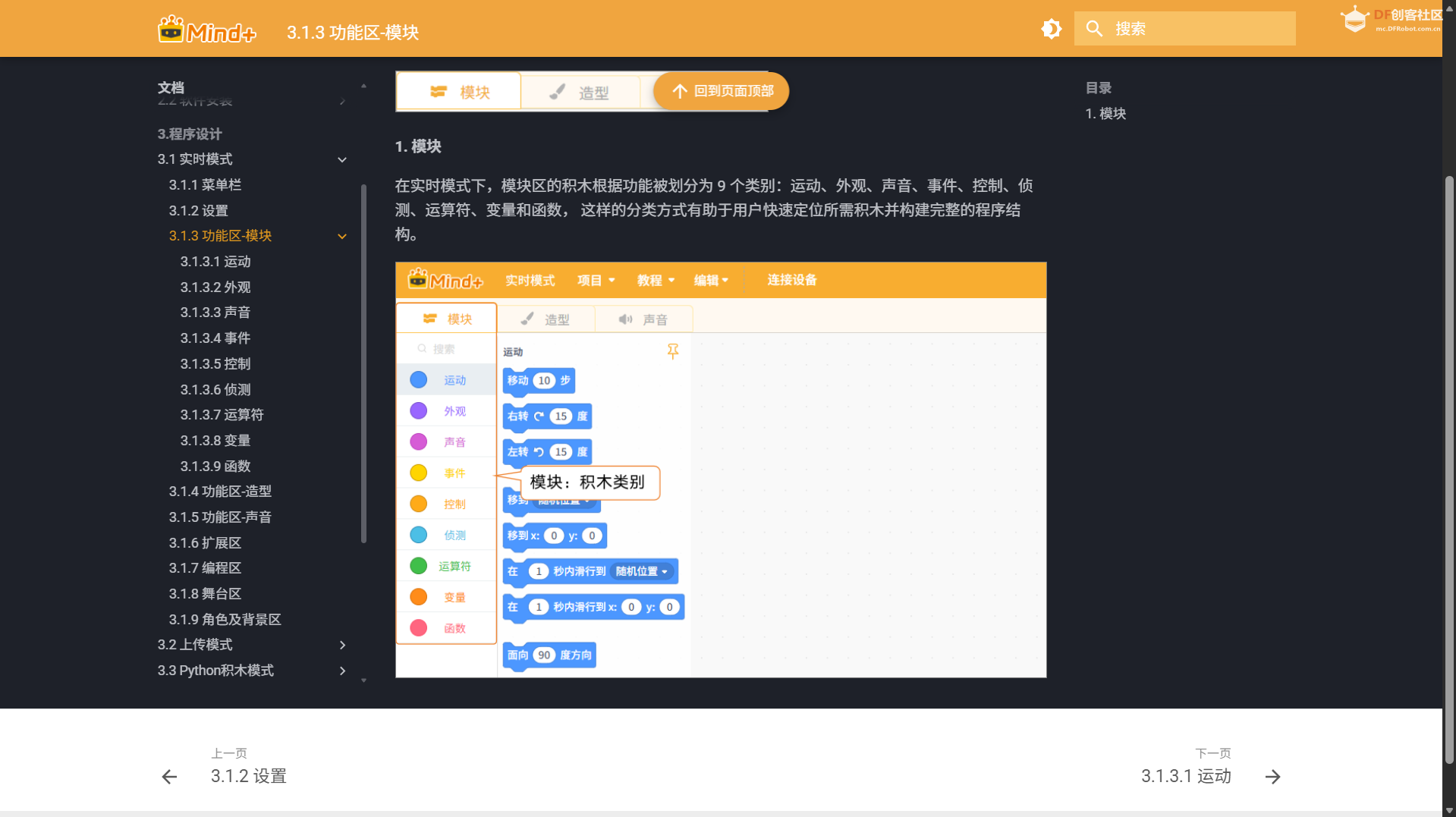Collapse the 3.1.3 功能区-模块 section
The height and width of the screenshot is (817, 1456).
(342, 236)
